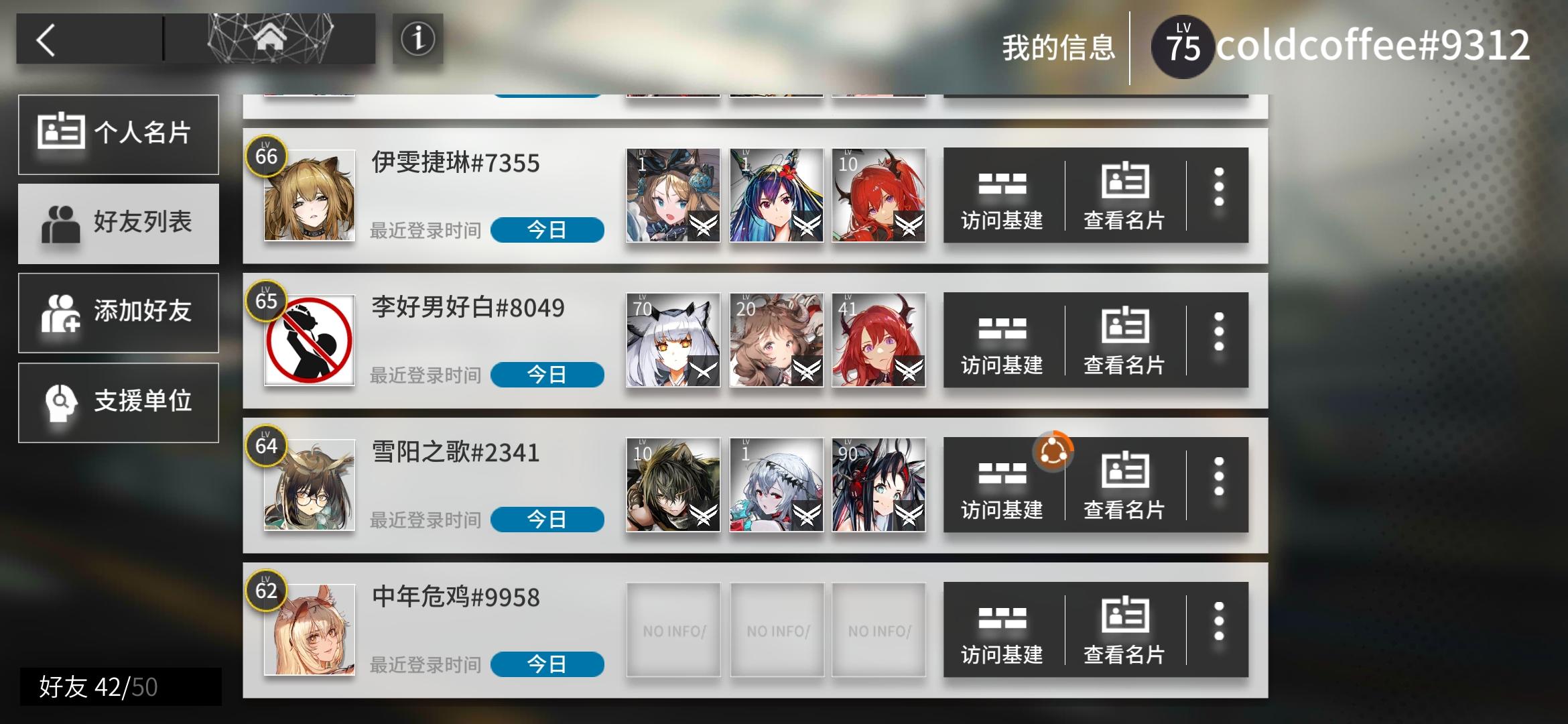View name card of 伊雯捷琳#7355
Screen dimensions: 1568x724
click(1124, 196)
